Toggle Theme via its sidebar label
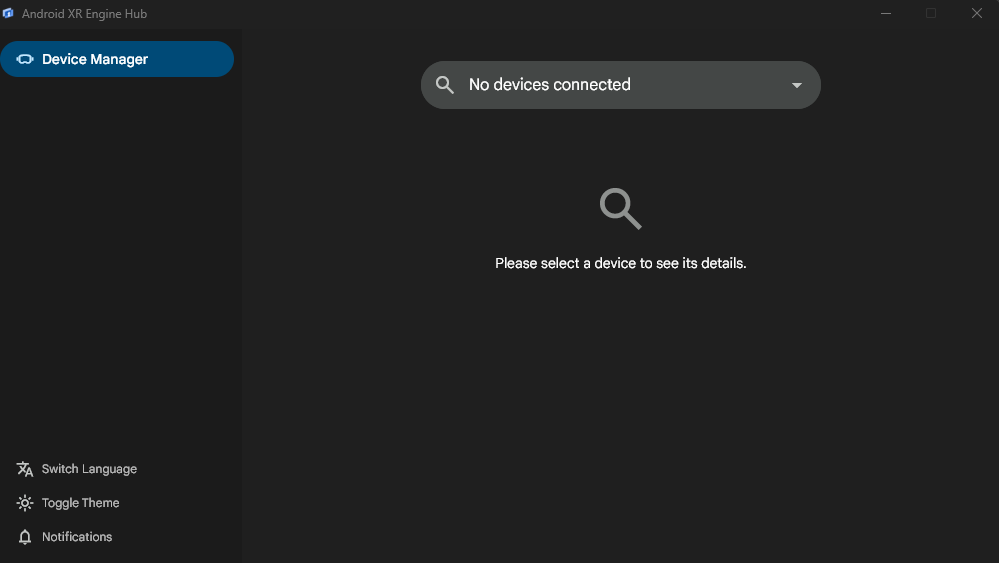 80,503
